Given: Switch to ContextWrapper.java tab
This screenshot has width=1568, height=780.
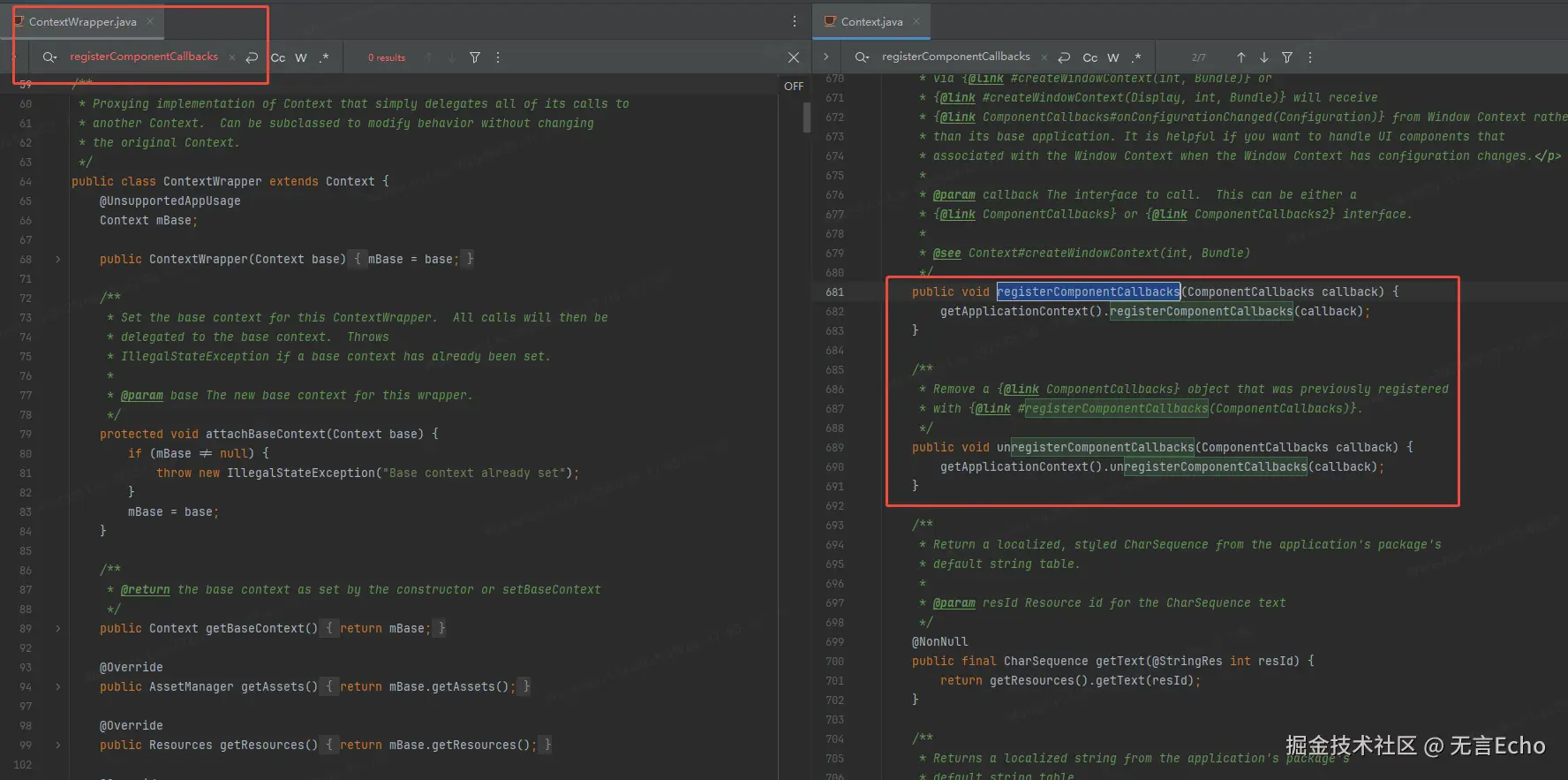Looking at the screenshot, I should coord(82,21).
